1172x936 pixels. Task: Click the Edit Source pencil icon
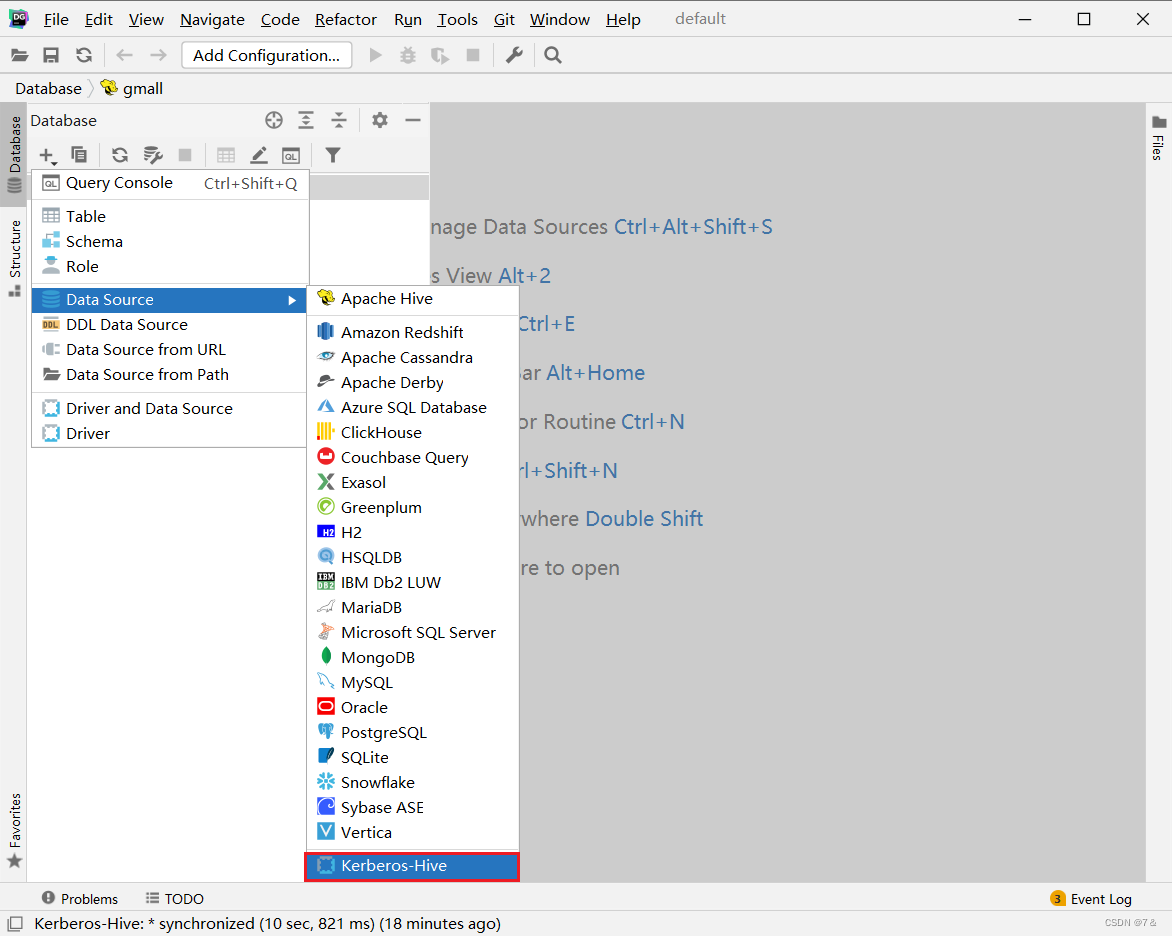259,155
